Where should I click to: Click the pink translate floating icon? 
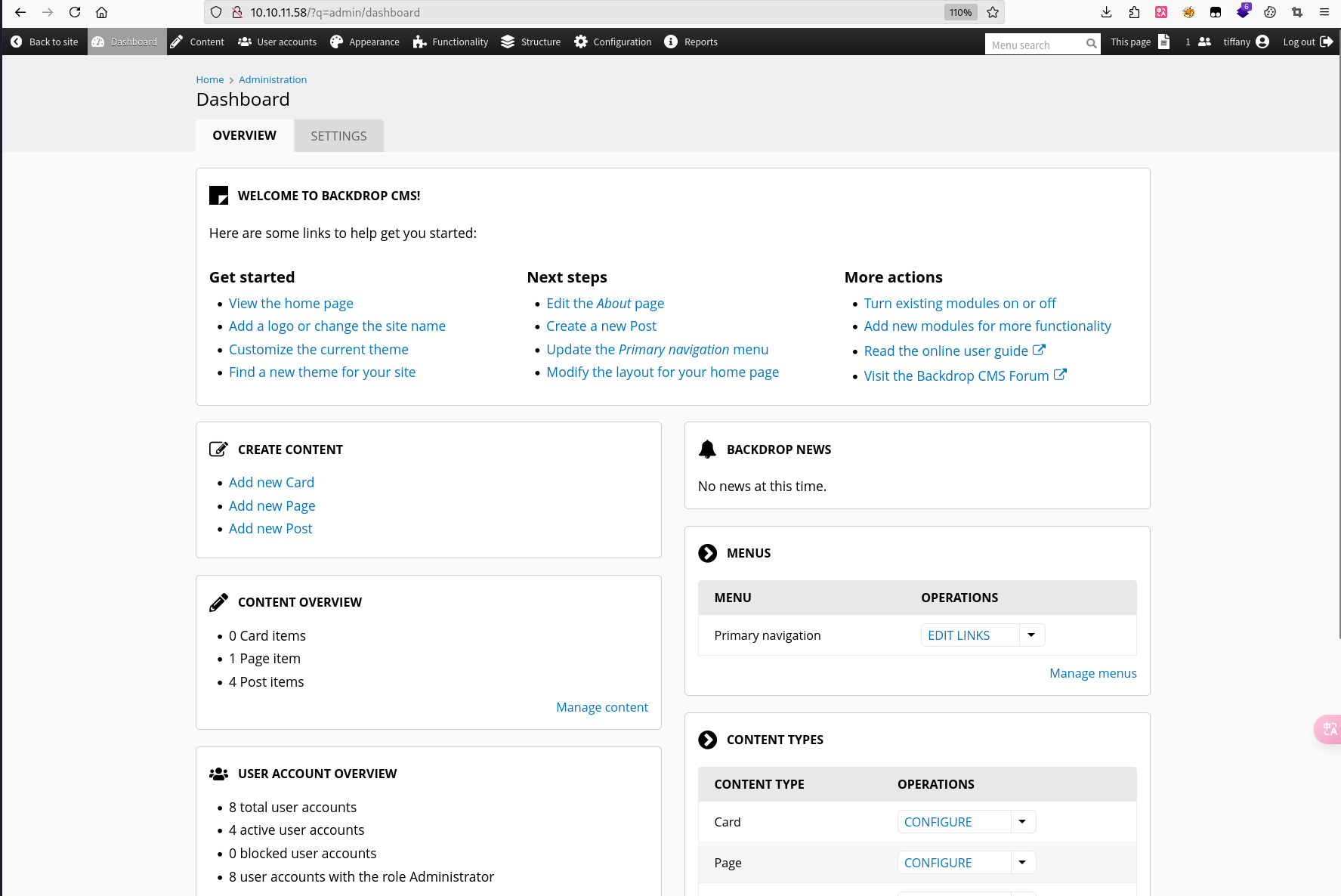tap(1329, 729)
